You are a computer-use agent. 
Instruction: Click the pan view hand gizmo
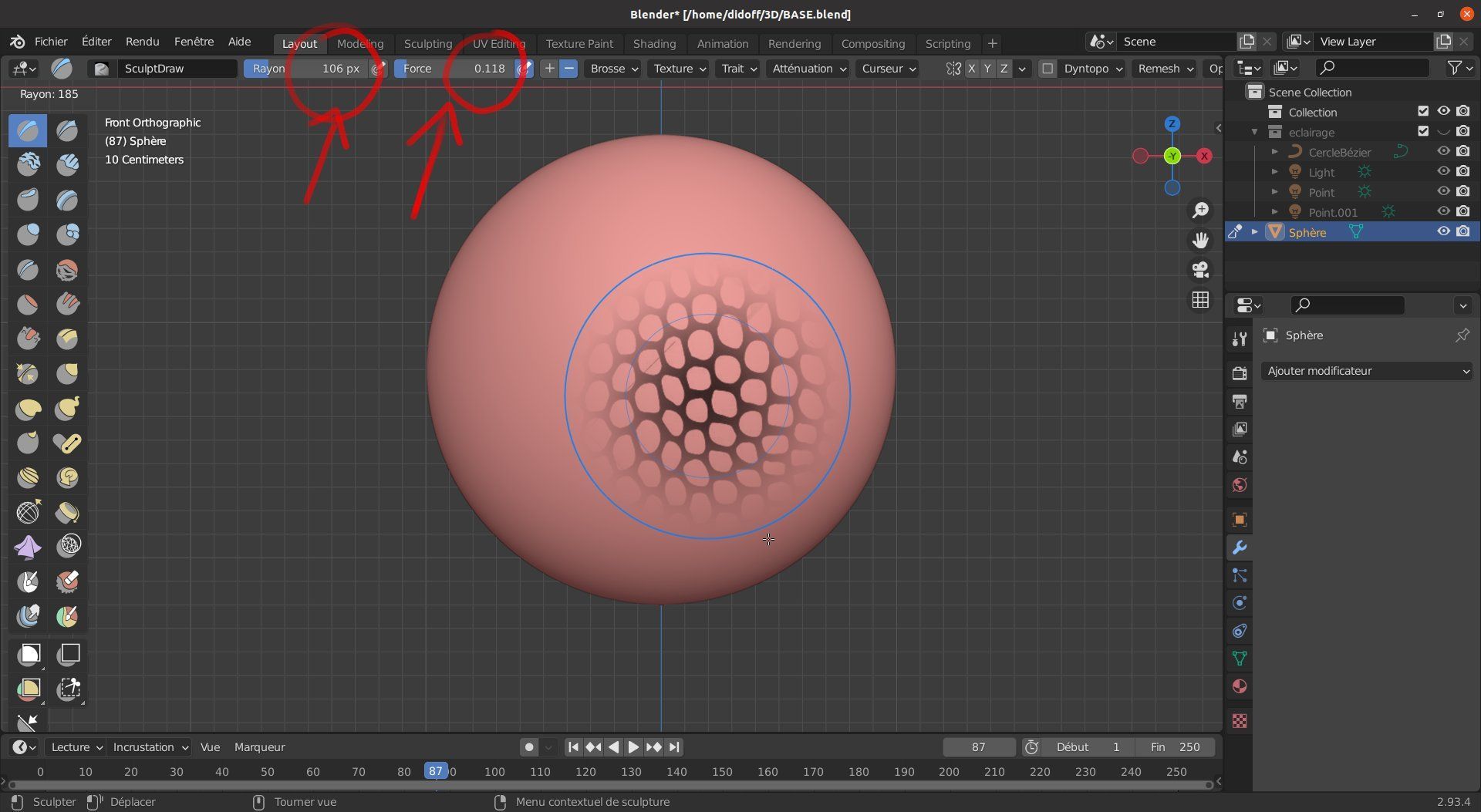tap(1200, 241)
